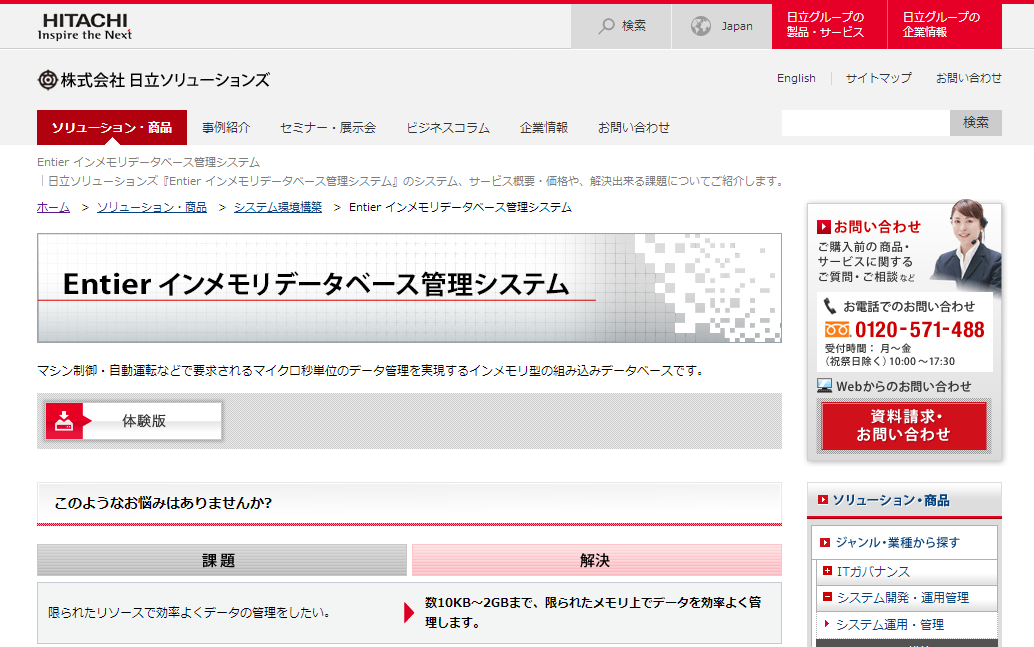Open the 日立グループの企業情報 header tab
Image resolution: width=1034 pixels, height=647 pixels.
944,26
